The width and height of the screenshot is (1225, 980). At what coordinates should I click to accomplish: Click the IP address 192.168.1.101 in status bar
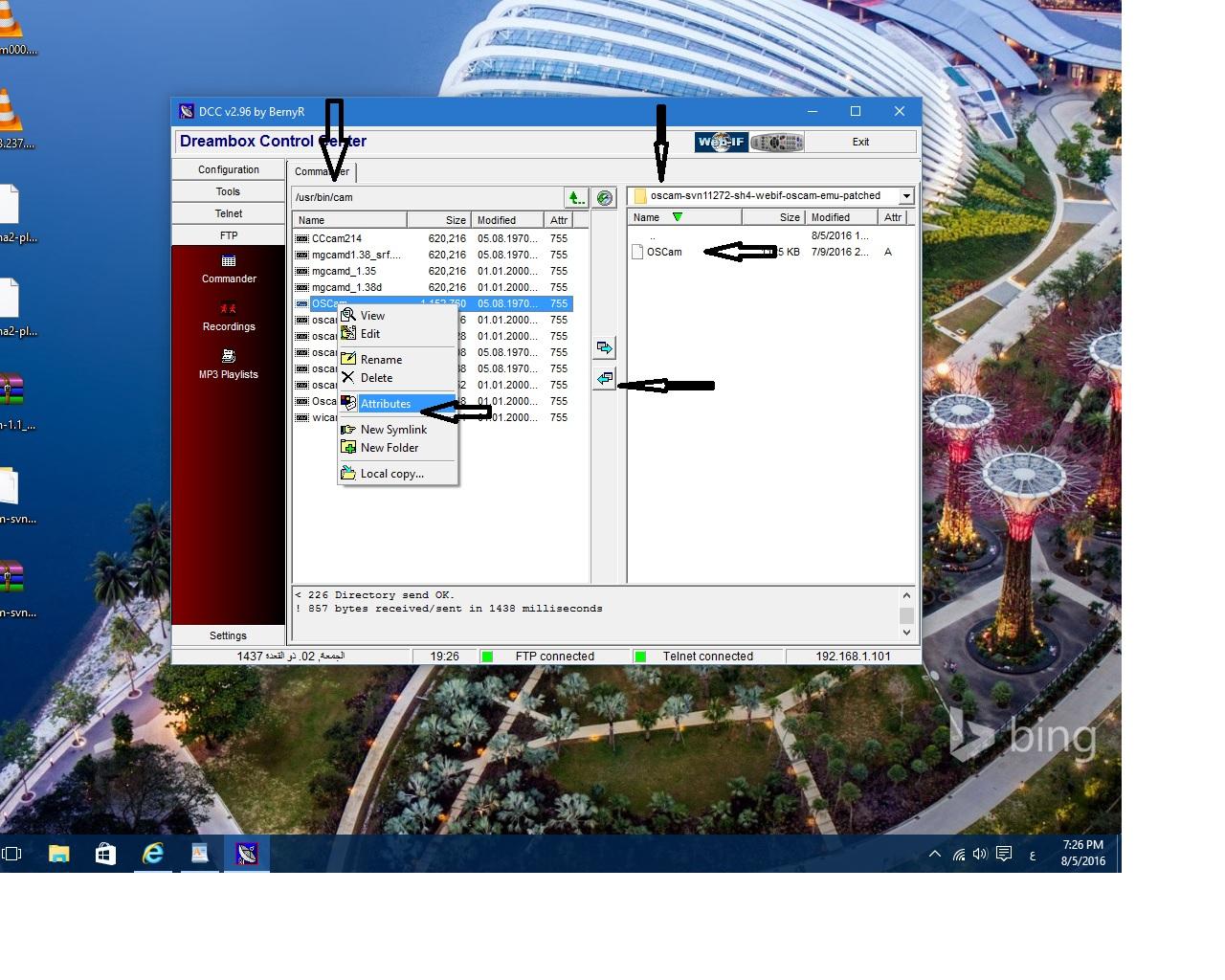[x=853, y=657]
